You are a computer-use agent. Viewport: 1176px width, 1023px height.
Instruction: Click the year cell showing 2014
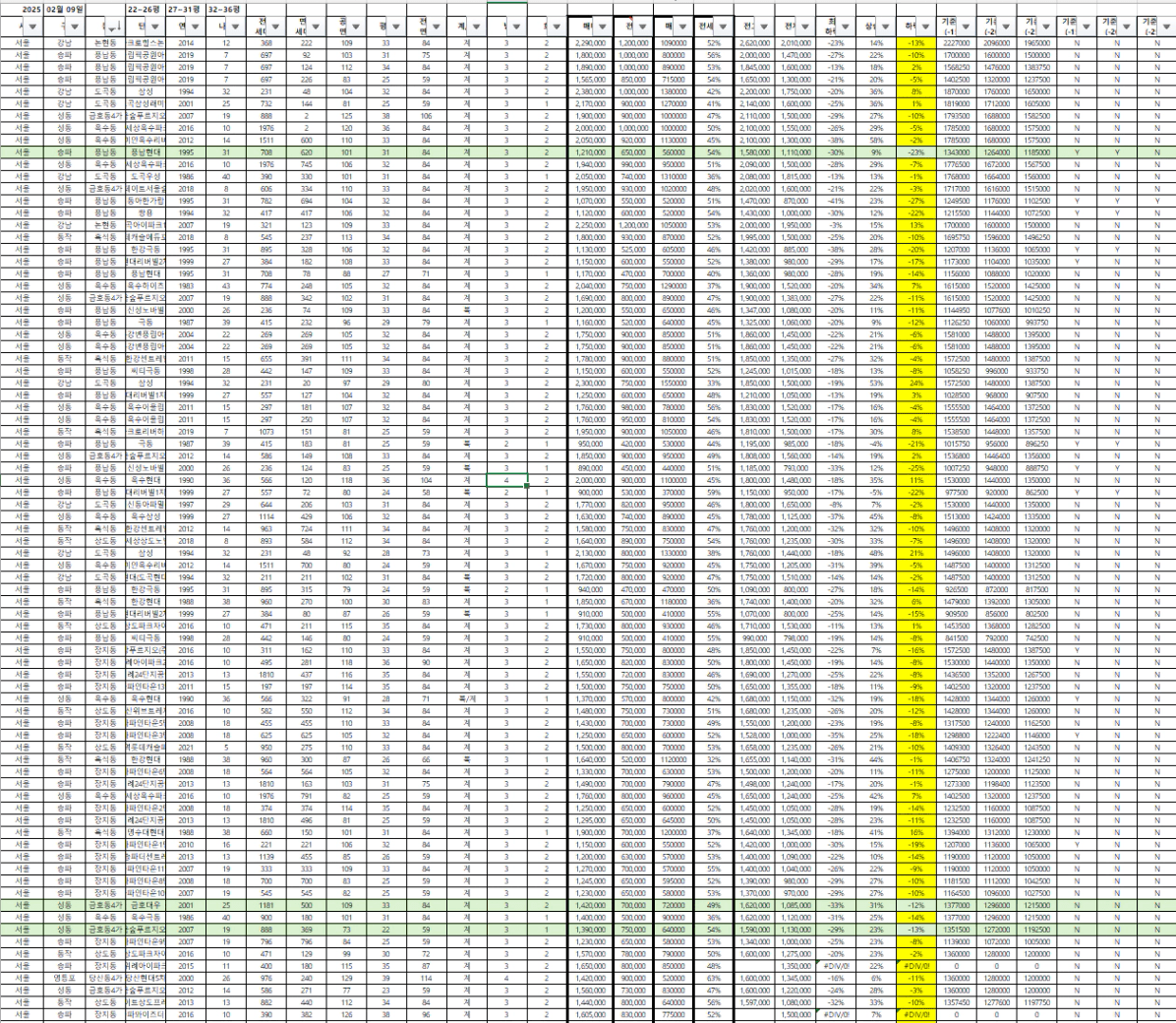click(x=185, y=42)
